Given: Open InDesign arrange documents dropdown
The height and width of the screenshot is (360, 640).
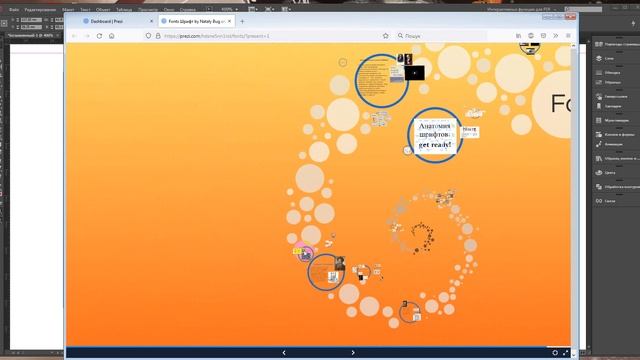Looking at the screenshot, I should [286, 9].
